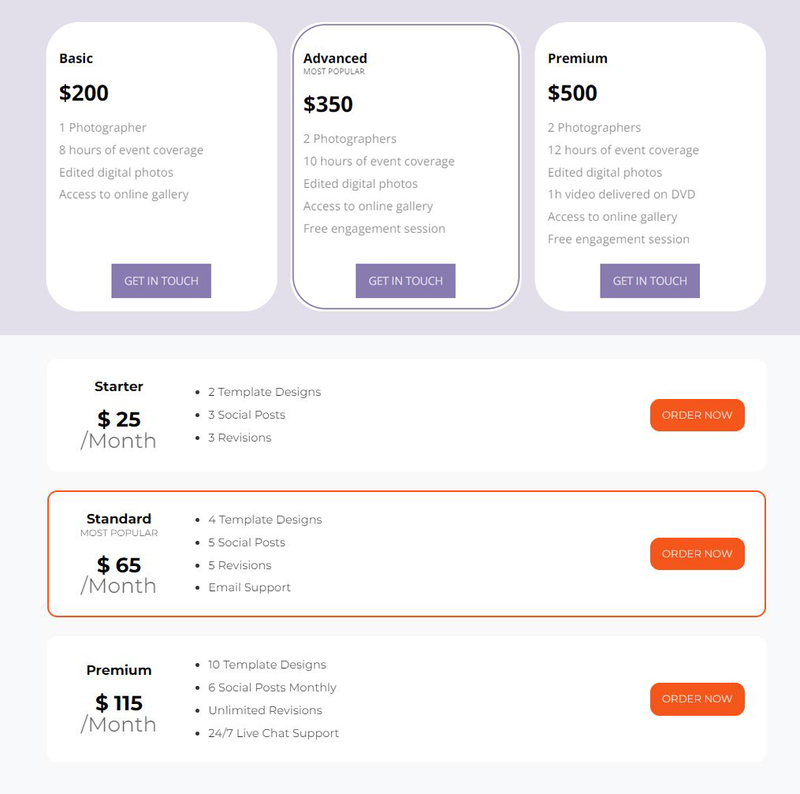Click Get In Touch under Advanced plan
Image resolution: width=800 pixels, height=794 pixels.
pyautogui.click(x=406, y=281)
